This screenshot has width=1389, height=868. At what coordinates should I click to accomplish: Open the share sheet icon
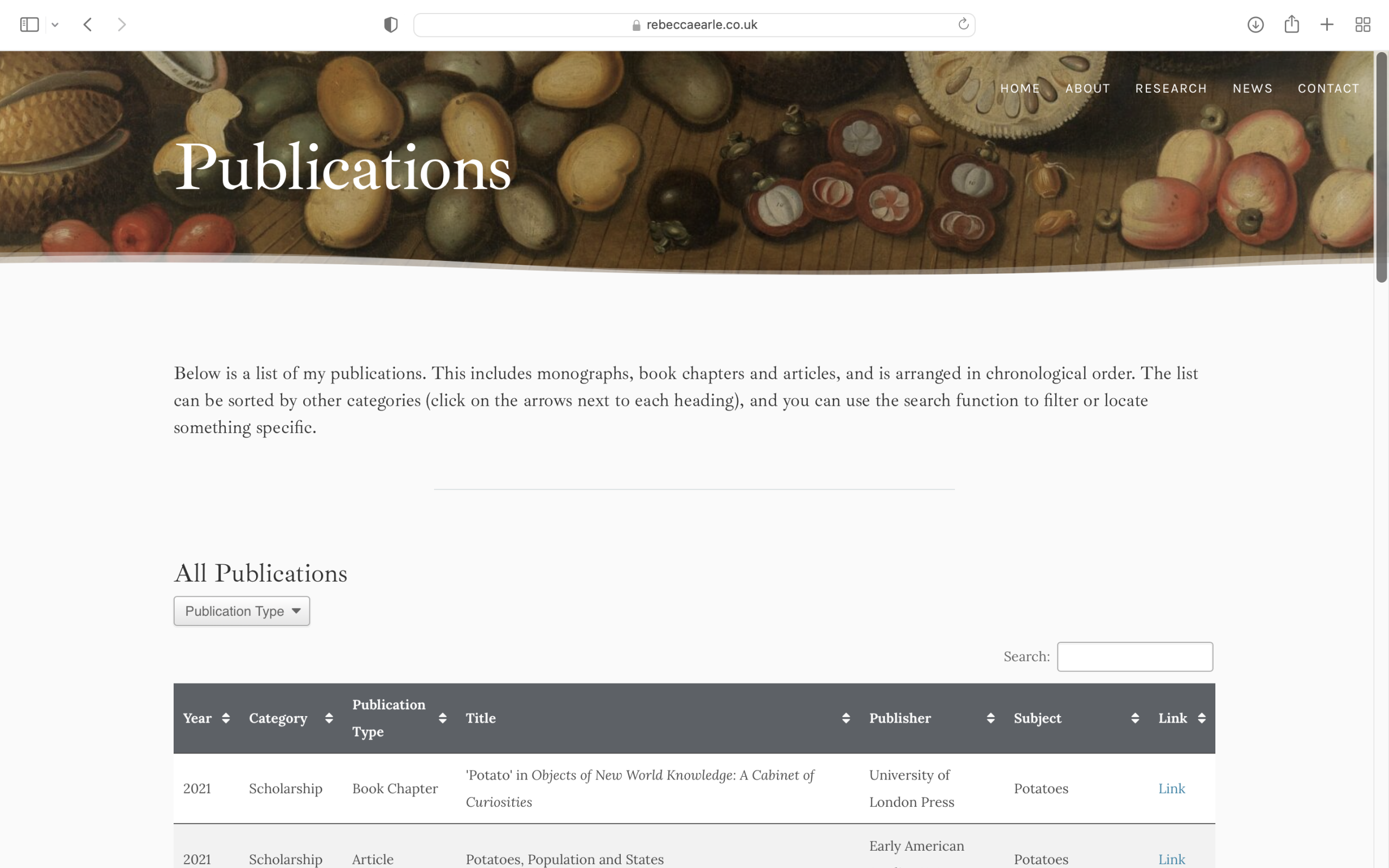coord(1291,24)
